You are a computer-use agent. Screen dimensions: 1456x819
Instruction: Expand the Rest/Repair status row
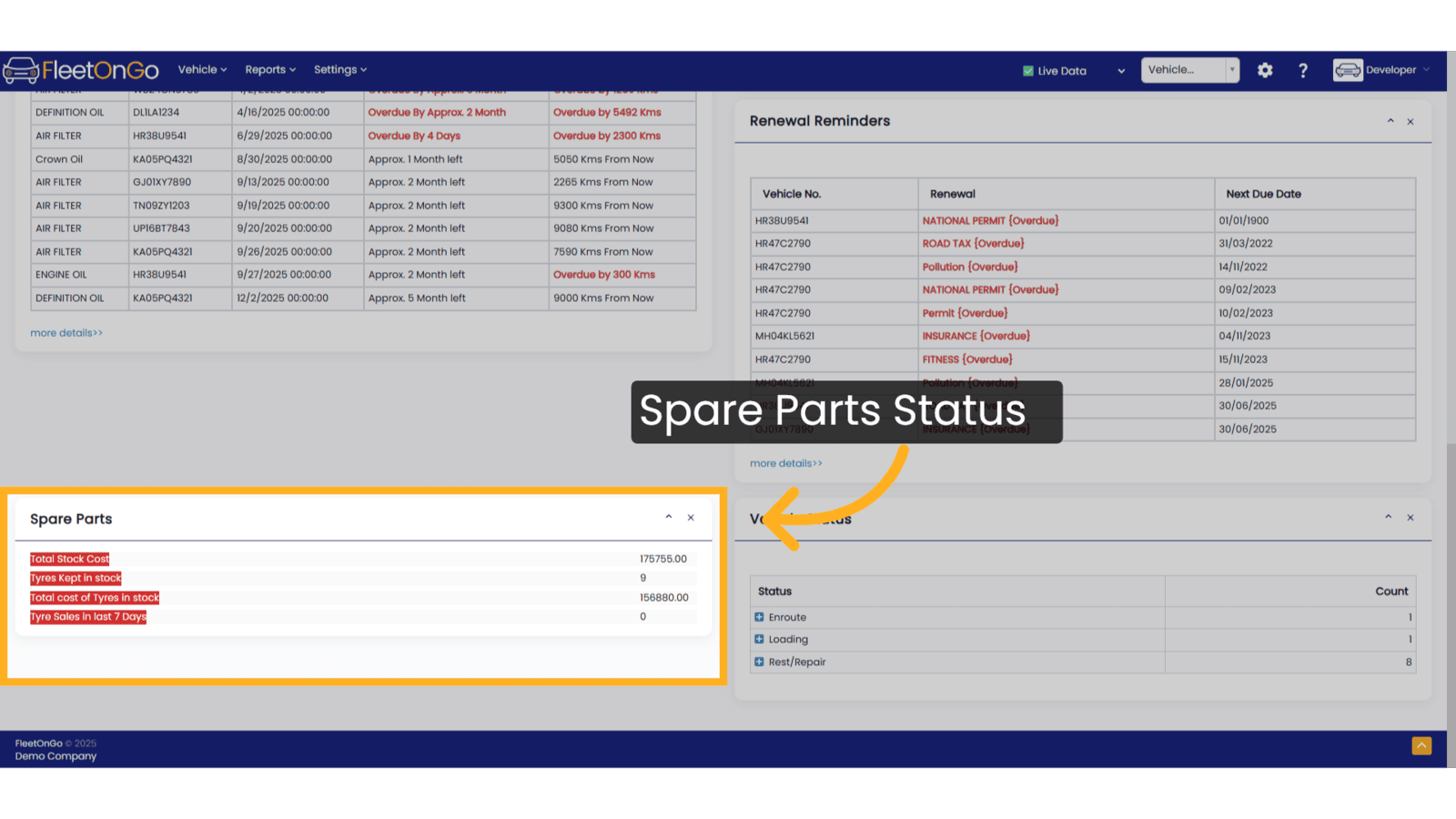(759, 662)
